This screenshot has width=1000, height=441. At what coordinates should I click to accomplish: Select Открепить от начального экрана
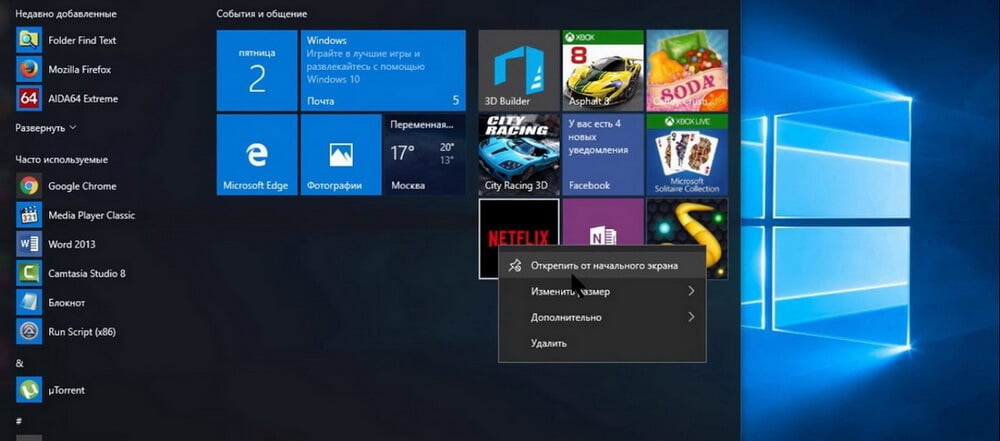602,265
